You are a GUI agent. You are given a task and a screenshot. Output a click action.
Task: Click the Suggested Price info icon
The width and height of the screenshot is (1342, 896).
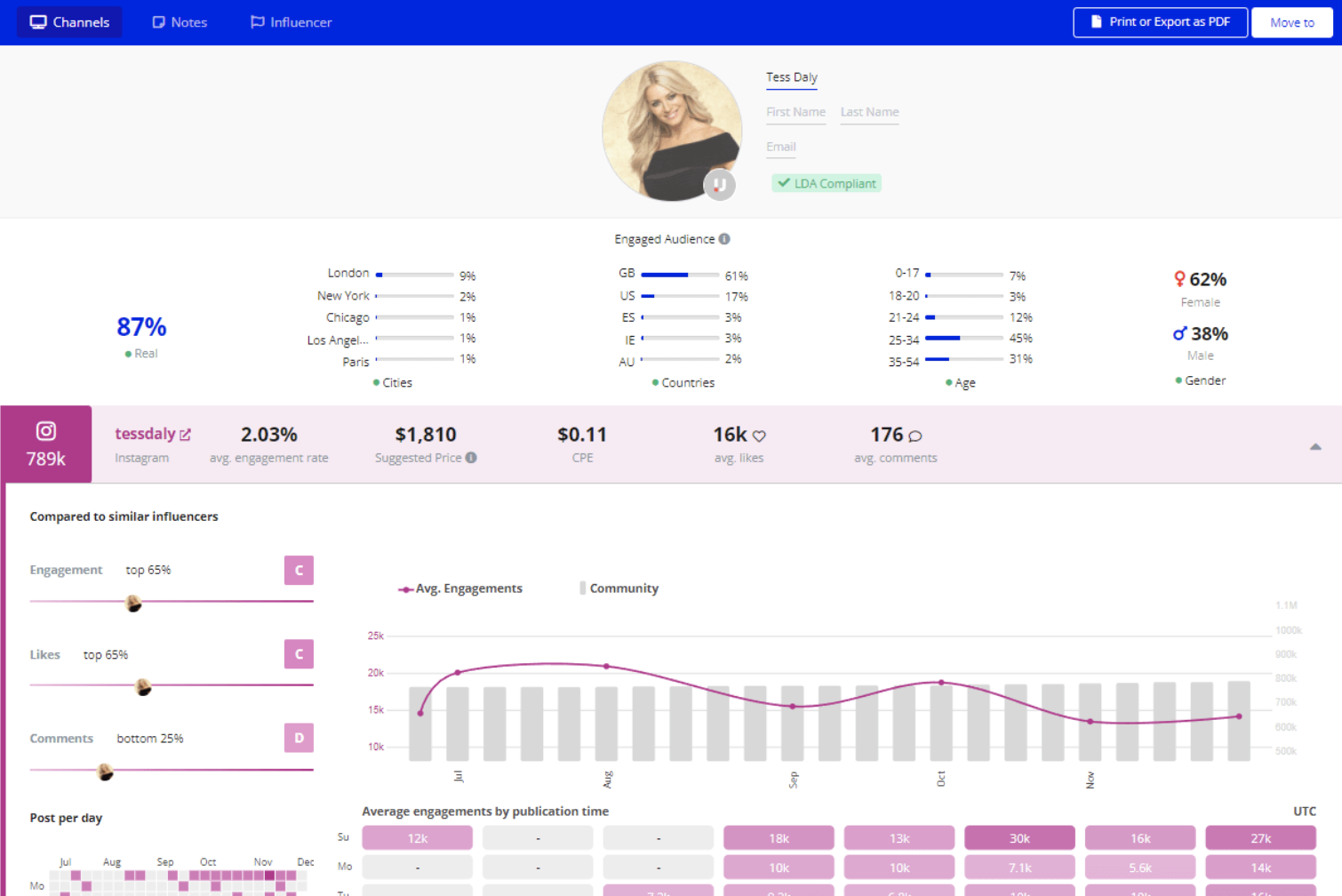click(x=471, y=458)
